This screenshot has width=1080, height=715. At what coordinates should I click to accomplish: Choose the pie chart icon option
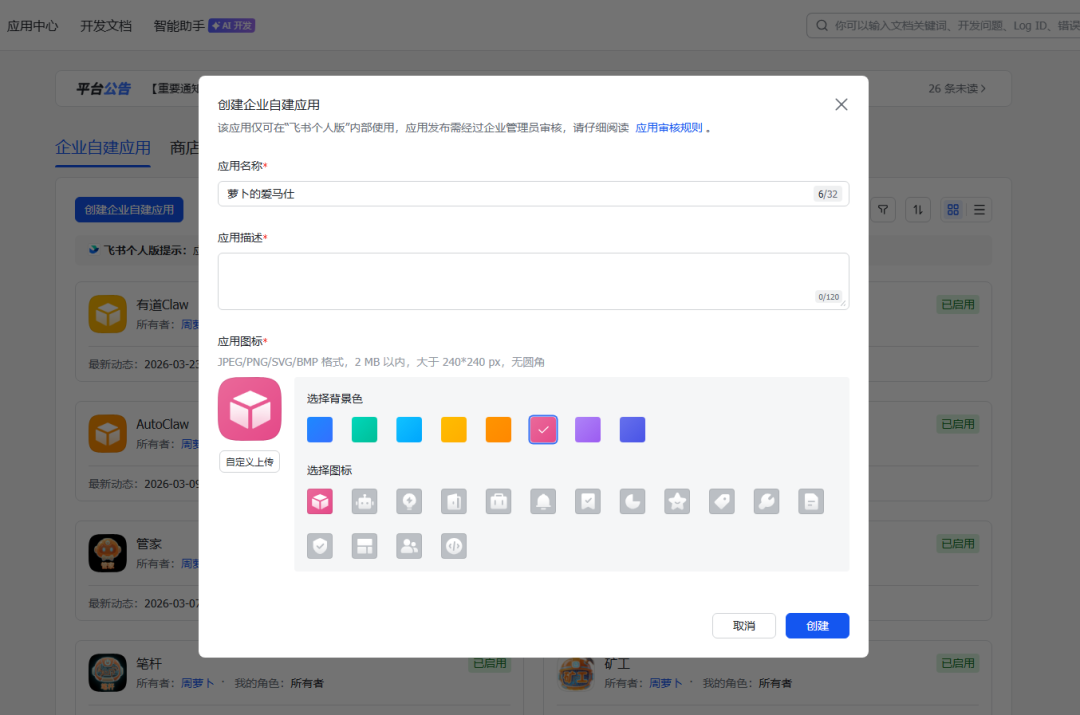632,501
